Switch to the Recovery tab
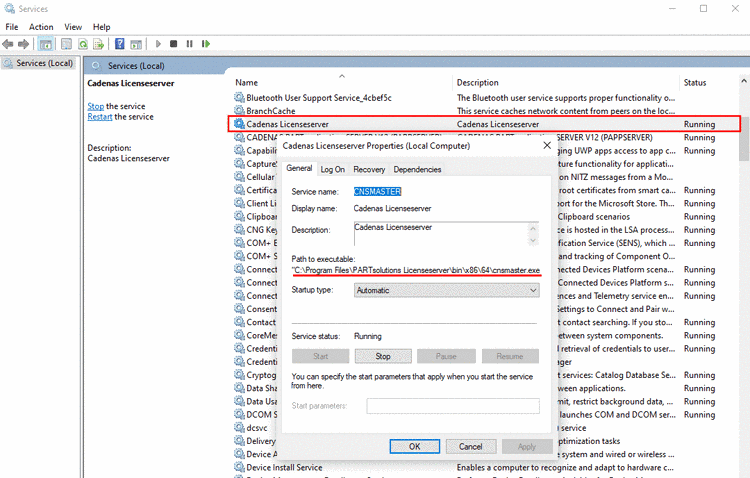Viewport: 750px width, 478px height. tap(369, 169)
